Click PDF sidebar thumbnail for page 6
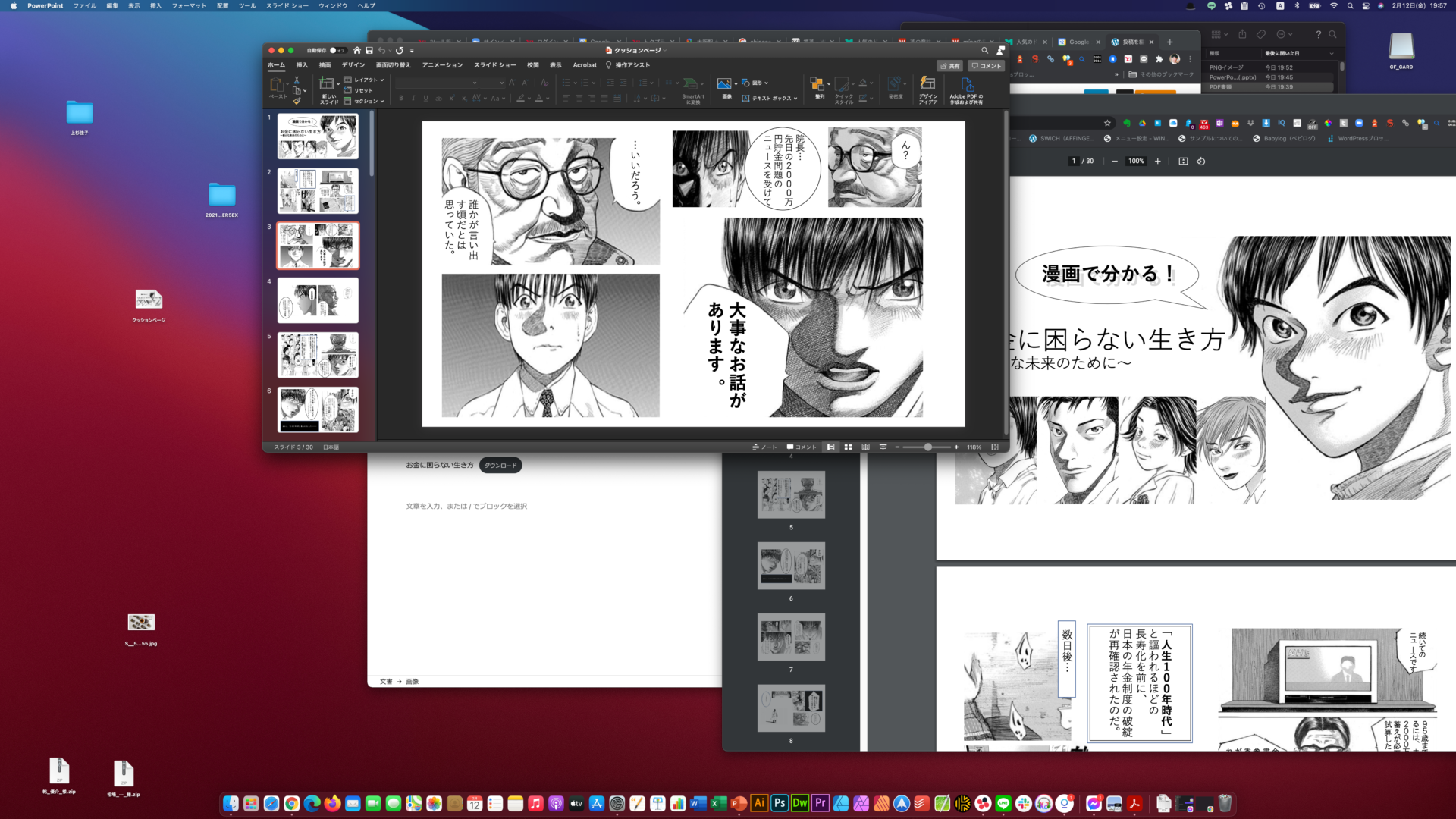Image resolution: width=1456 pixels, height=819 pixels. (x=791, y=566)
